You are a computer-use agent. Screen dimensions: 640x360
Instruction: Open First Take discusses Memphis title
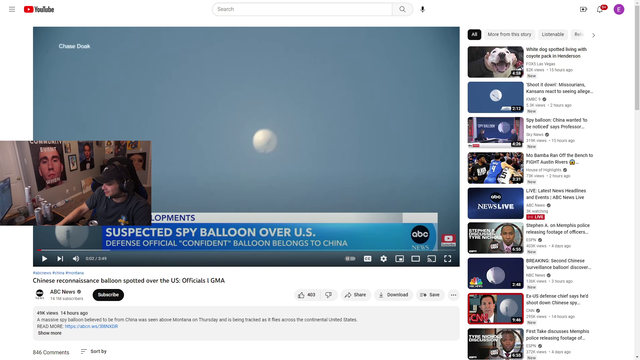(x=558, y=335)
